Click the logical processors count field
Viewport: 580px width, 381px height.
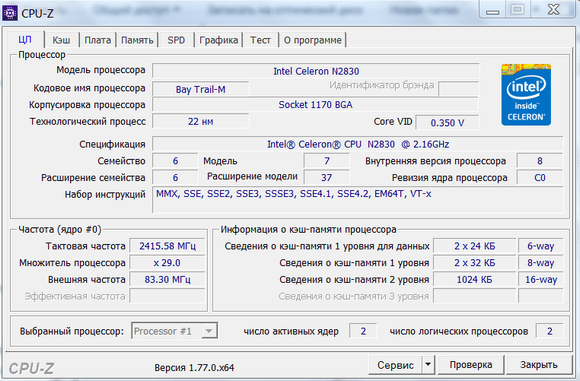point(549,331)
